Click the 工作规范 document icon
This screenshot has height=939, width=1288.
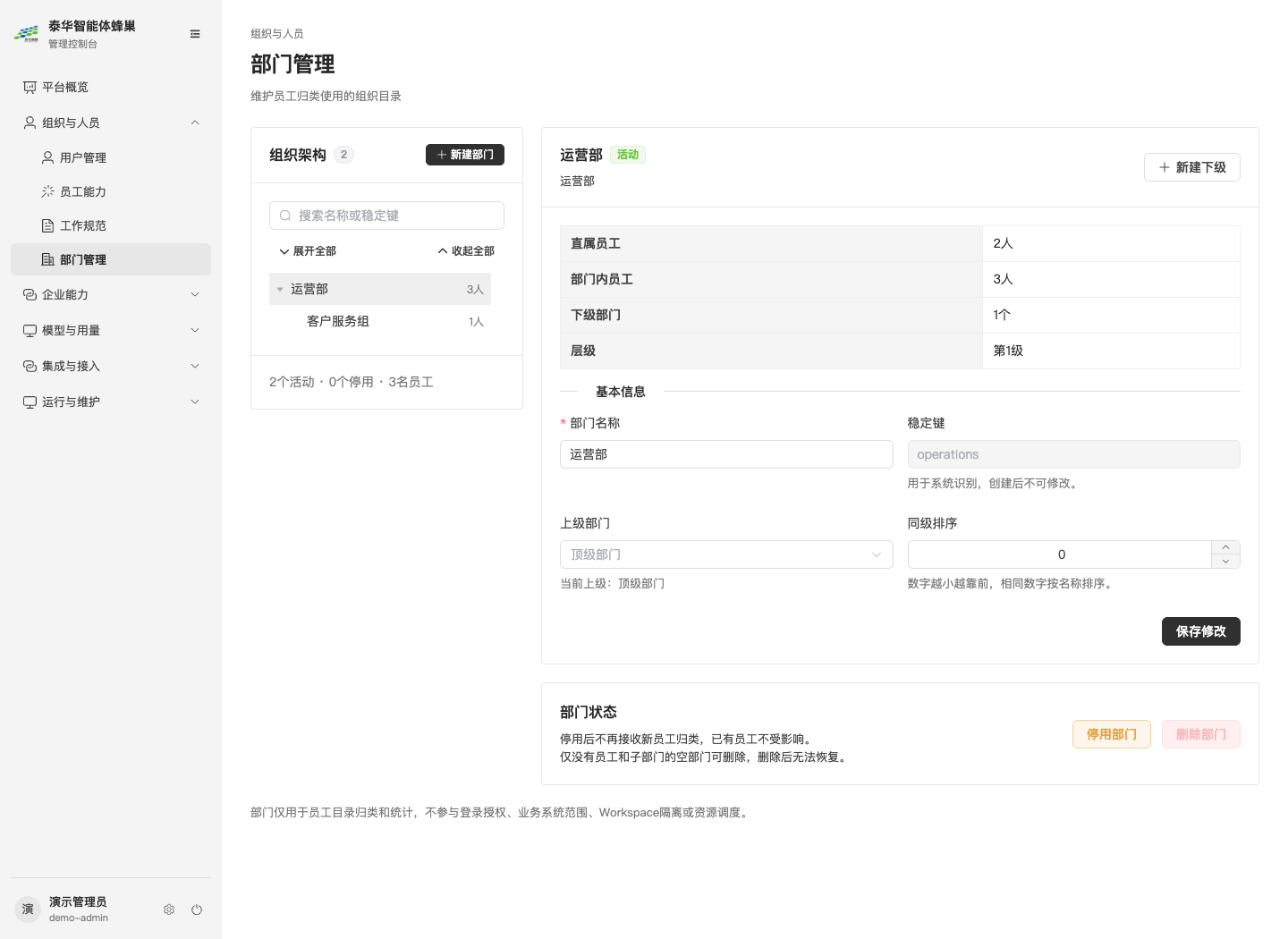point(47,225)
